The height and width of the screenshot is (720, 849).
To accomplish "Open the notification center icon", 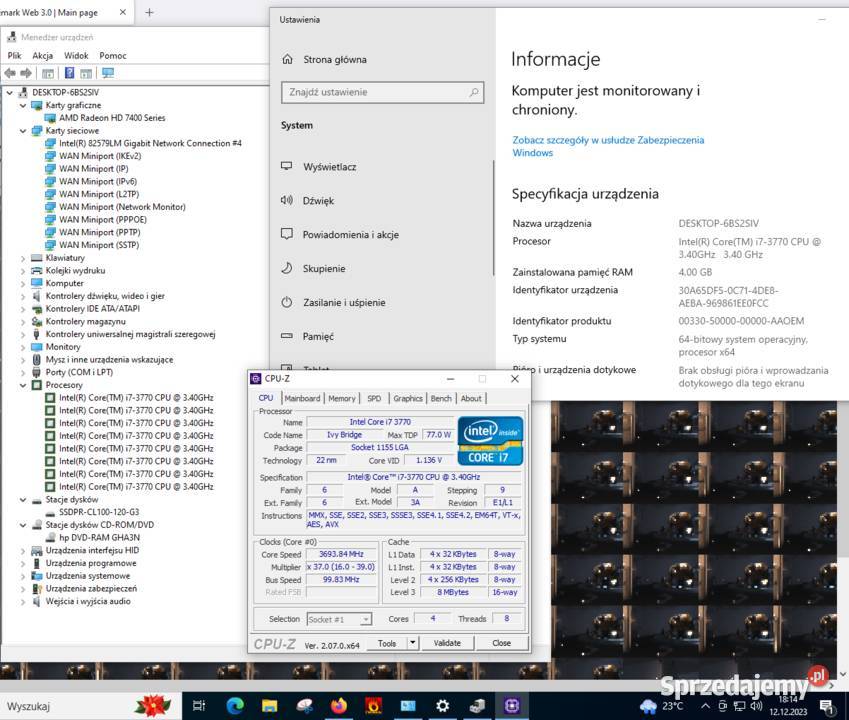I will pyautogui.click(x=826, y=706).
